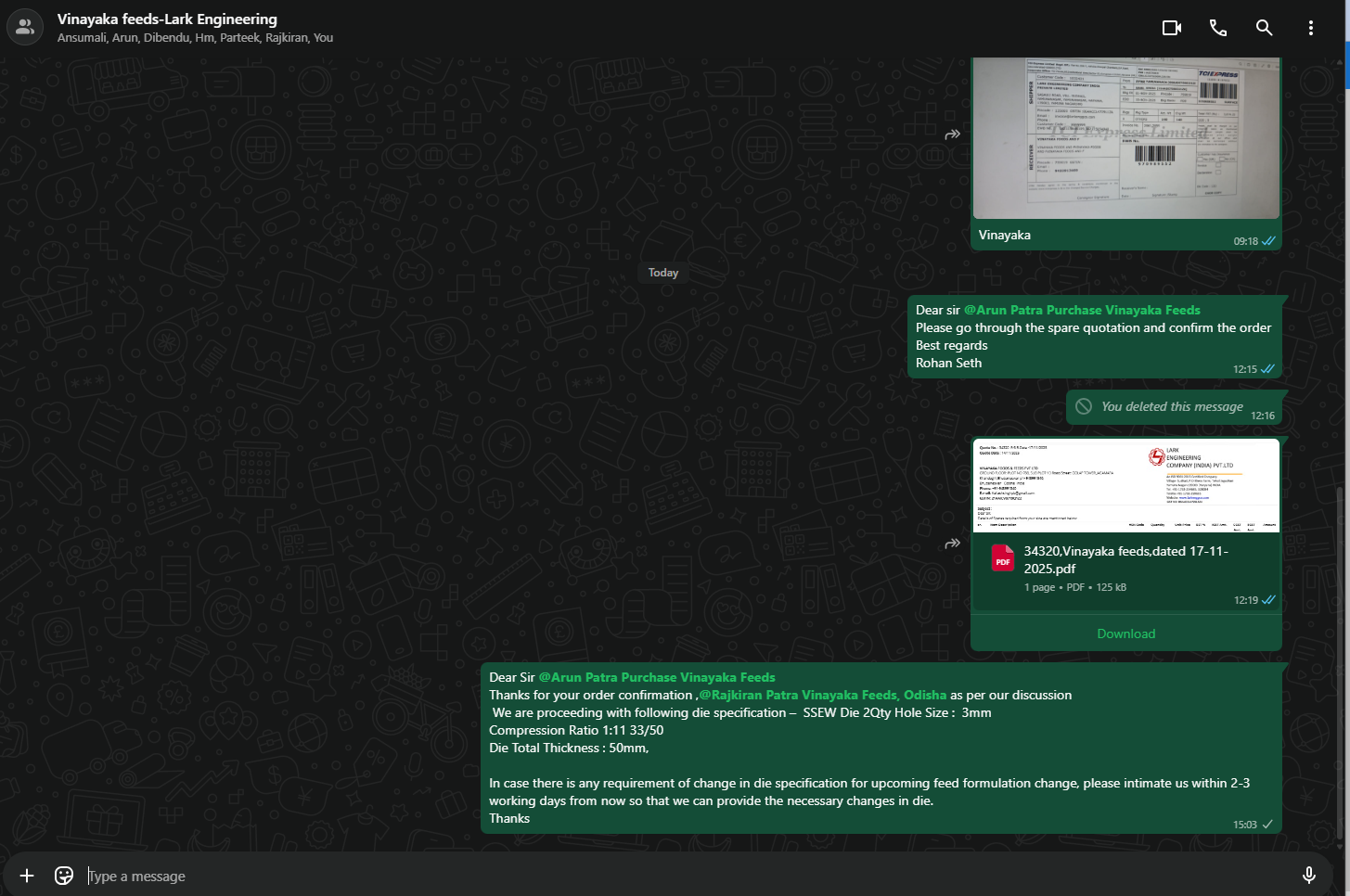Open the attach plus icon
Image resolution: width=1350 pixels, height=896 pixels.
click(x=27, y=876)
